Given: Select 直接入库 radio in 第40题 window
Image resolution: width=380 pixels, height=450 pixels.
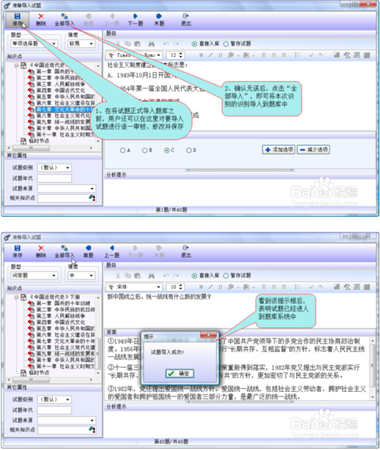Looking at the screenshot, I should point(194,276).
